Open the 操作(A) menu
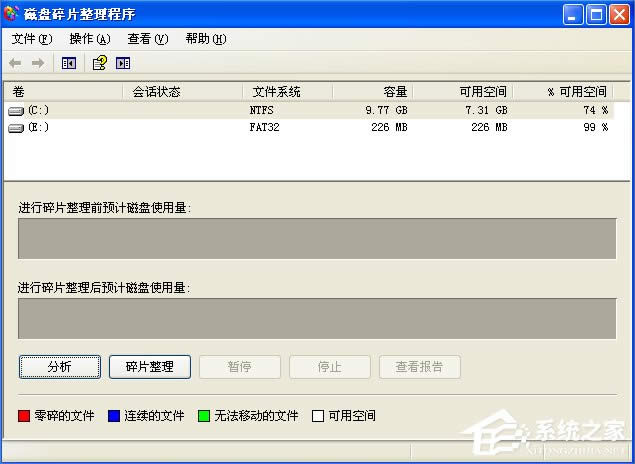This screenshot has height=464, width=635. (x=90, y=39)
